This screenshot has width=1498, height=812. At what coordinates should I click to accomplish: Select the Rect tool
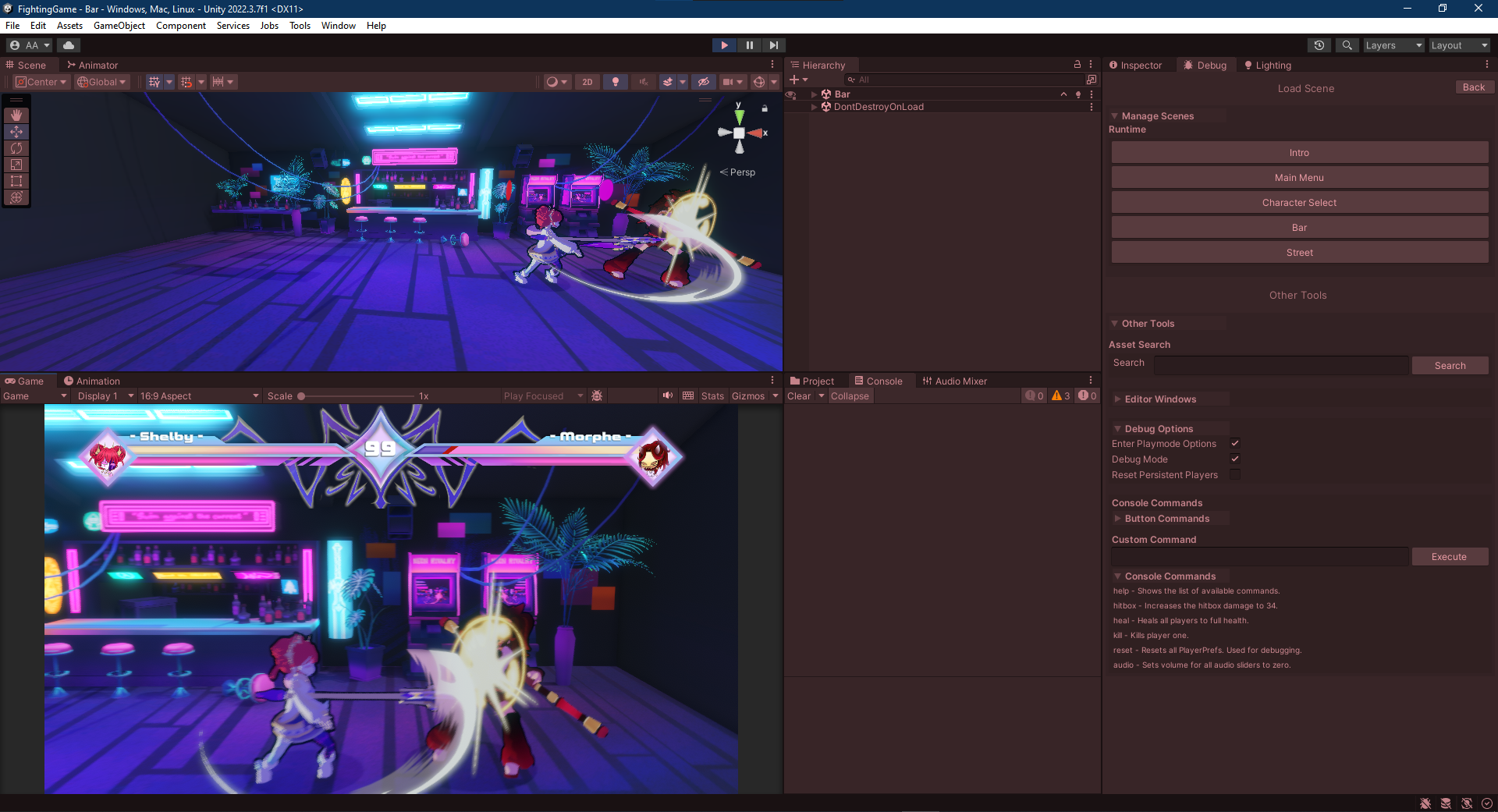tap(16, 180)
